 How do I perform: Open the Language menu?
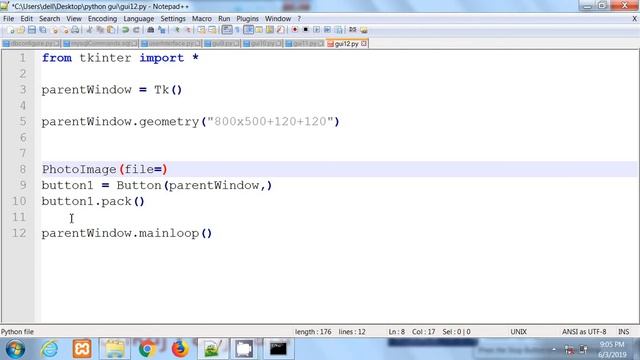tap(139, 19)
